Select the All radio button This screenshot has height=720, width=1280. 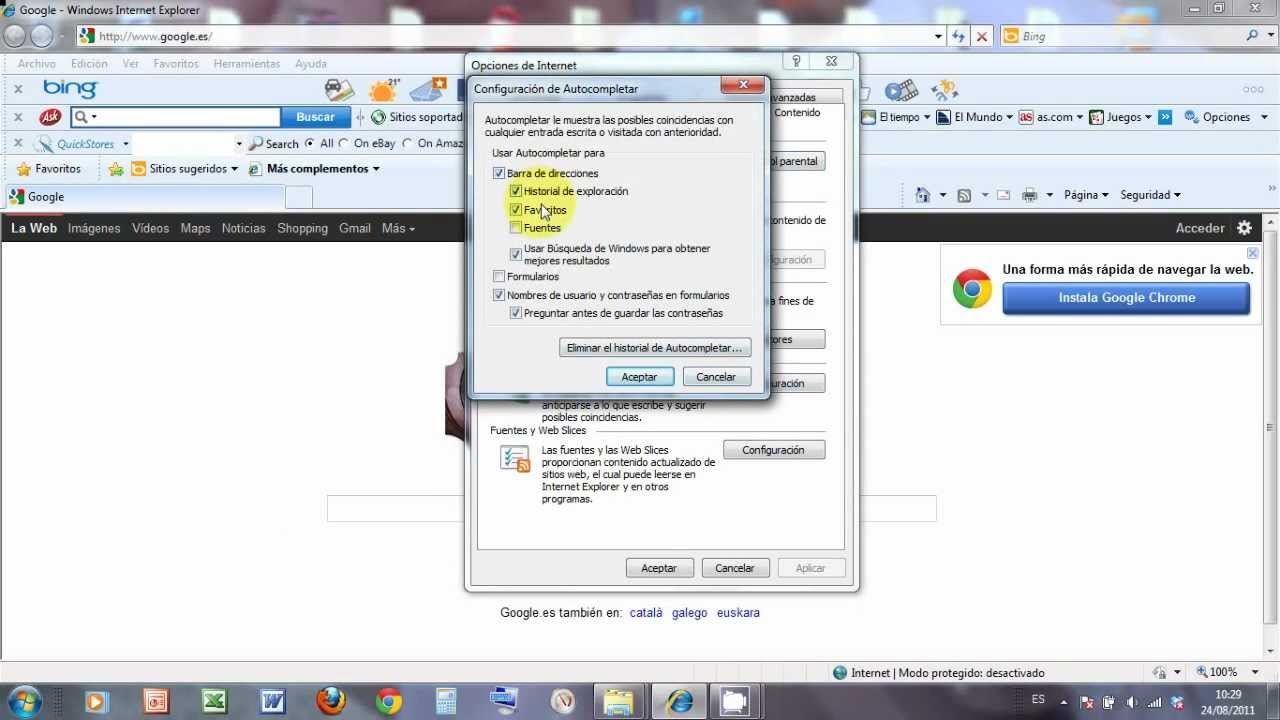(310, 143)
